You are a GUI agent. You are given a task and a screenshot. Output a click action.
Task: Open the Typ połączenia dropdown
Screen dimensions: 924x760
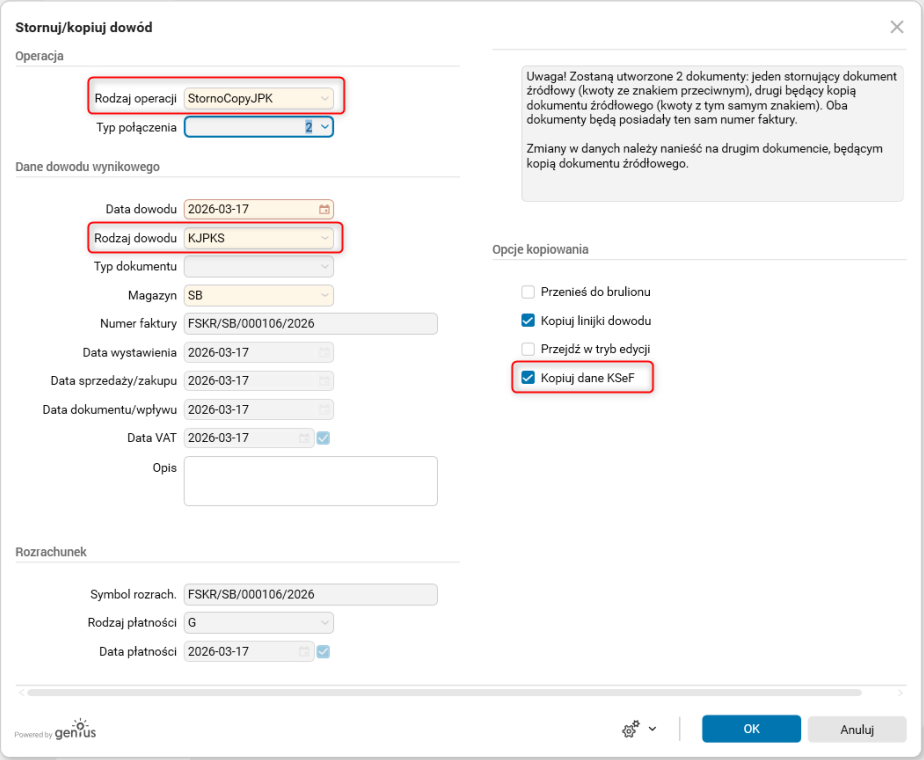pos(325,127)
